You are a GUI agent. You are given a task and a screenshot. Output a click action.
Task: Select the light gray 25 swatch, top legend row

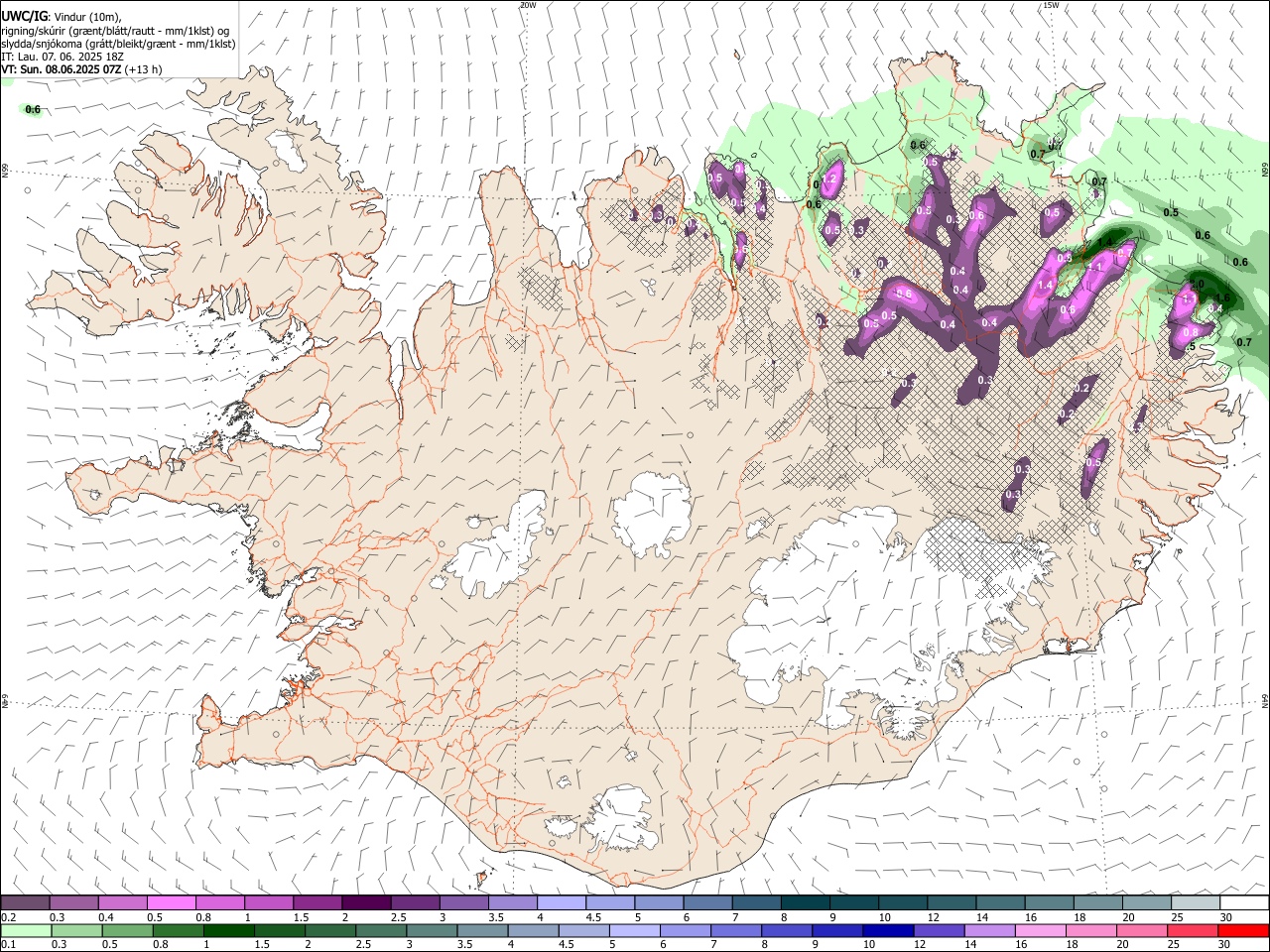point(1195,902)
